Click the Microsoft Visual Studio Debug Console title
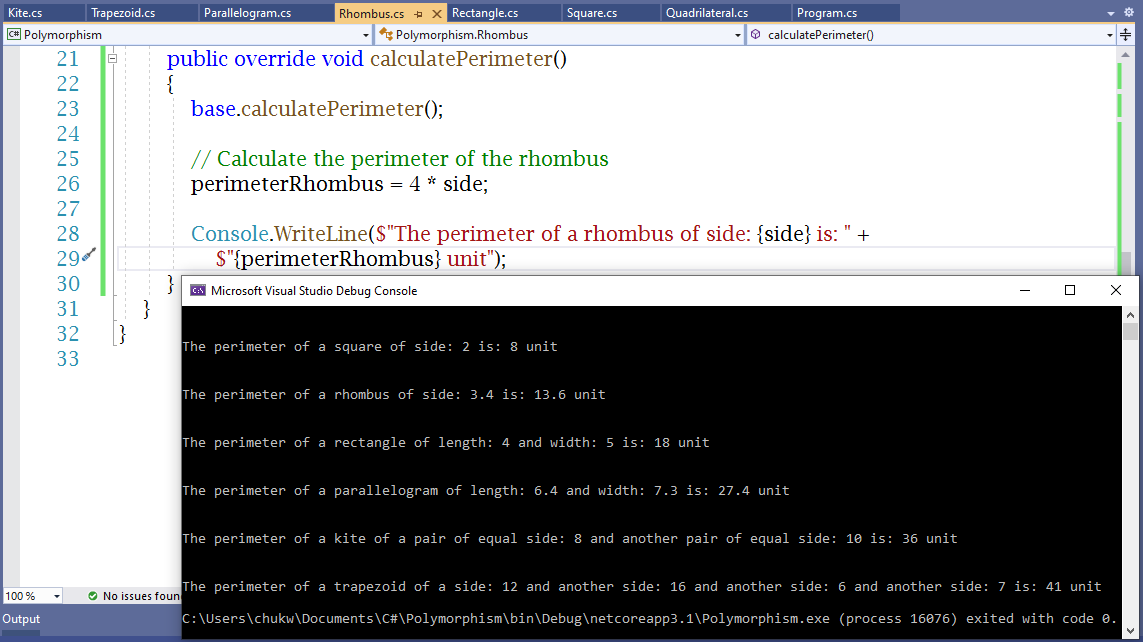Image resolution: width=1143 pixels, height=642 pixels. pos(314,291)
